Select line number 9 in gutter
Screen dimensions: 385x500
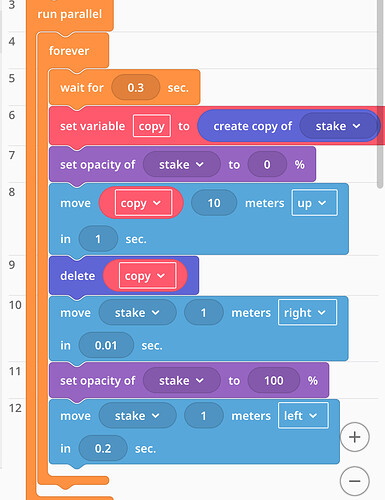pyautogui.click(x=12, y=265)
